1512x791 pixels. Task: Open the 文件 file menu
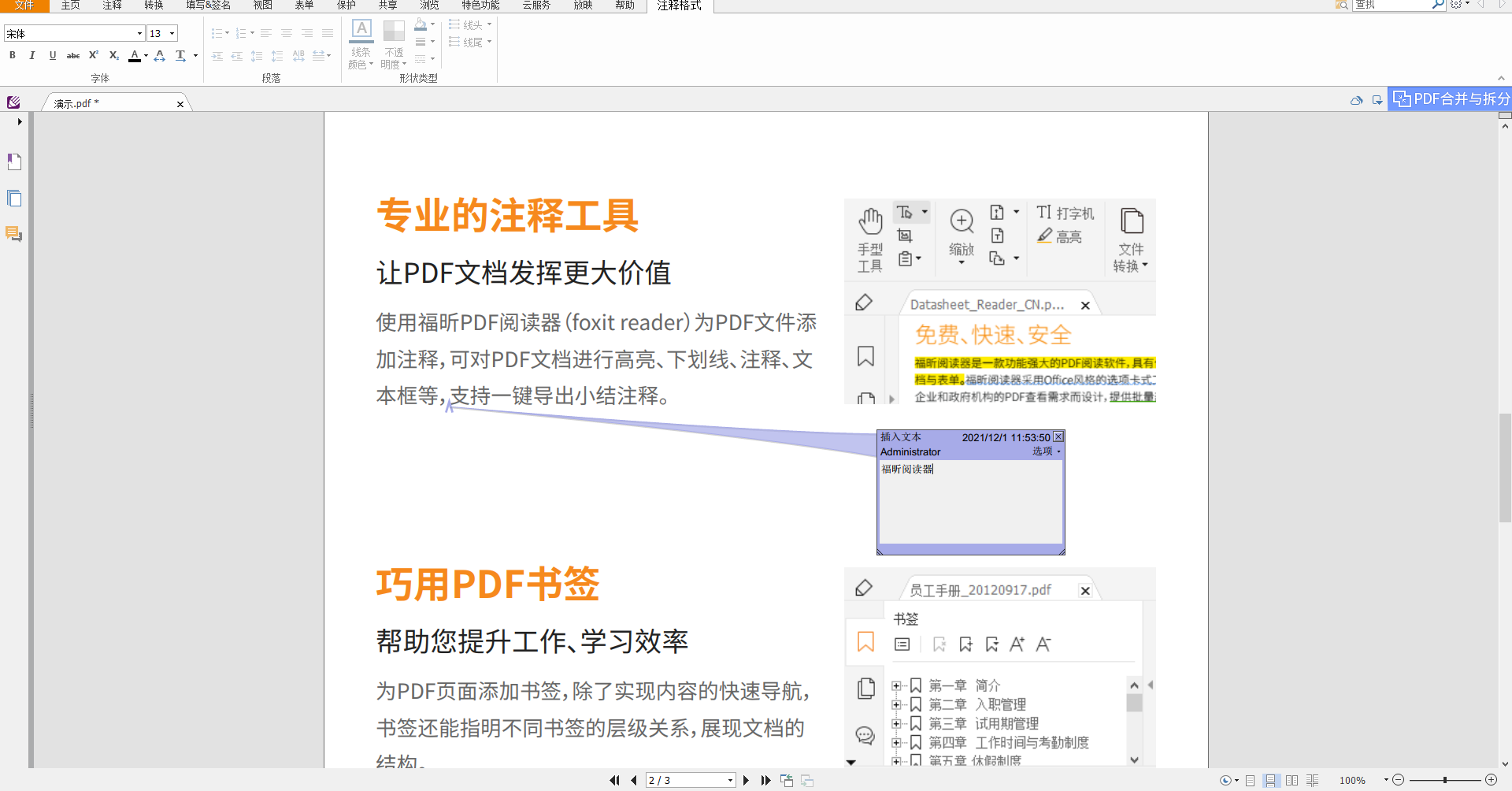tap(24, 6)
